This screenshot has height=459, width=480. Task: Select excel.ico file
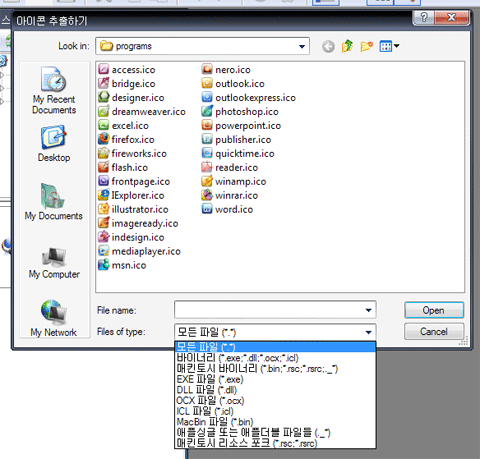(x=123, y=125)
